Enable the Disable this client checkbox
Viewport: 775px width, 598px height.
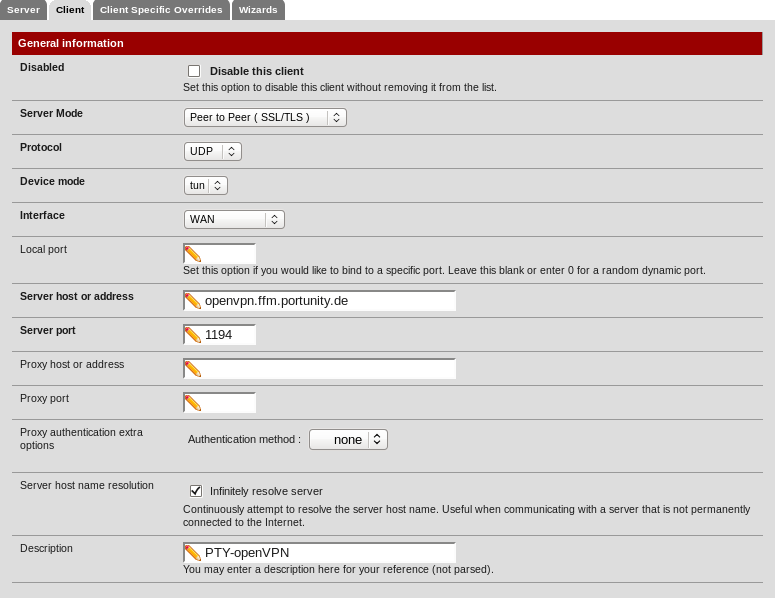(194, 71)
